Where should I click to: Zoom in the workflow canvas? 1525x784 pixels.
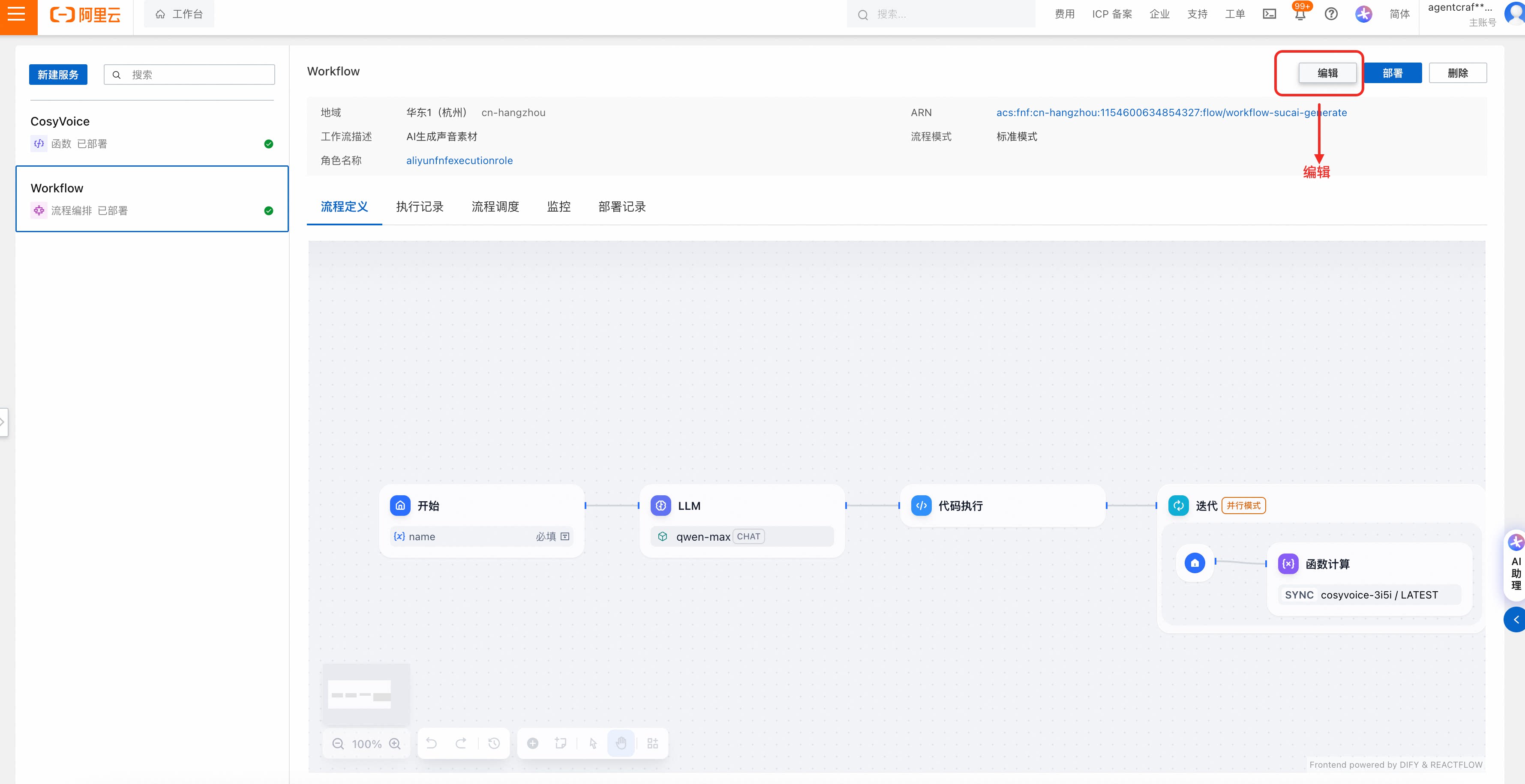pyautogui.click(x=395, y=744)
